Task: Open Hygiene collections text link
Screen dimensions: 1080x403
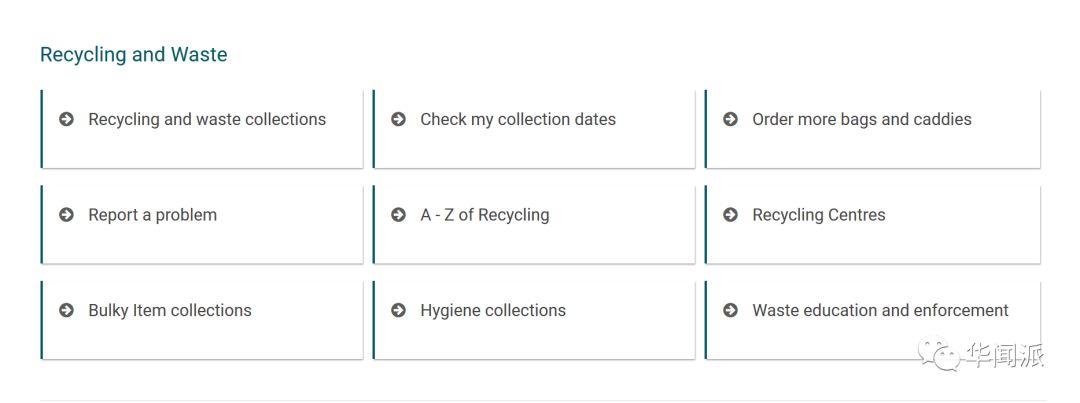Action: point(493,311)
